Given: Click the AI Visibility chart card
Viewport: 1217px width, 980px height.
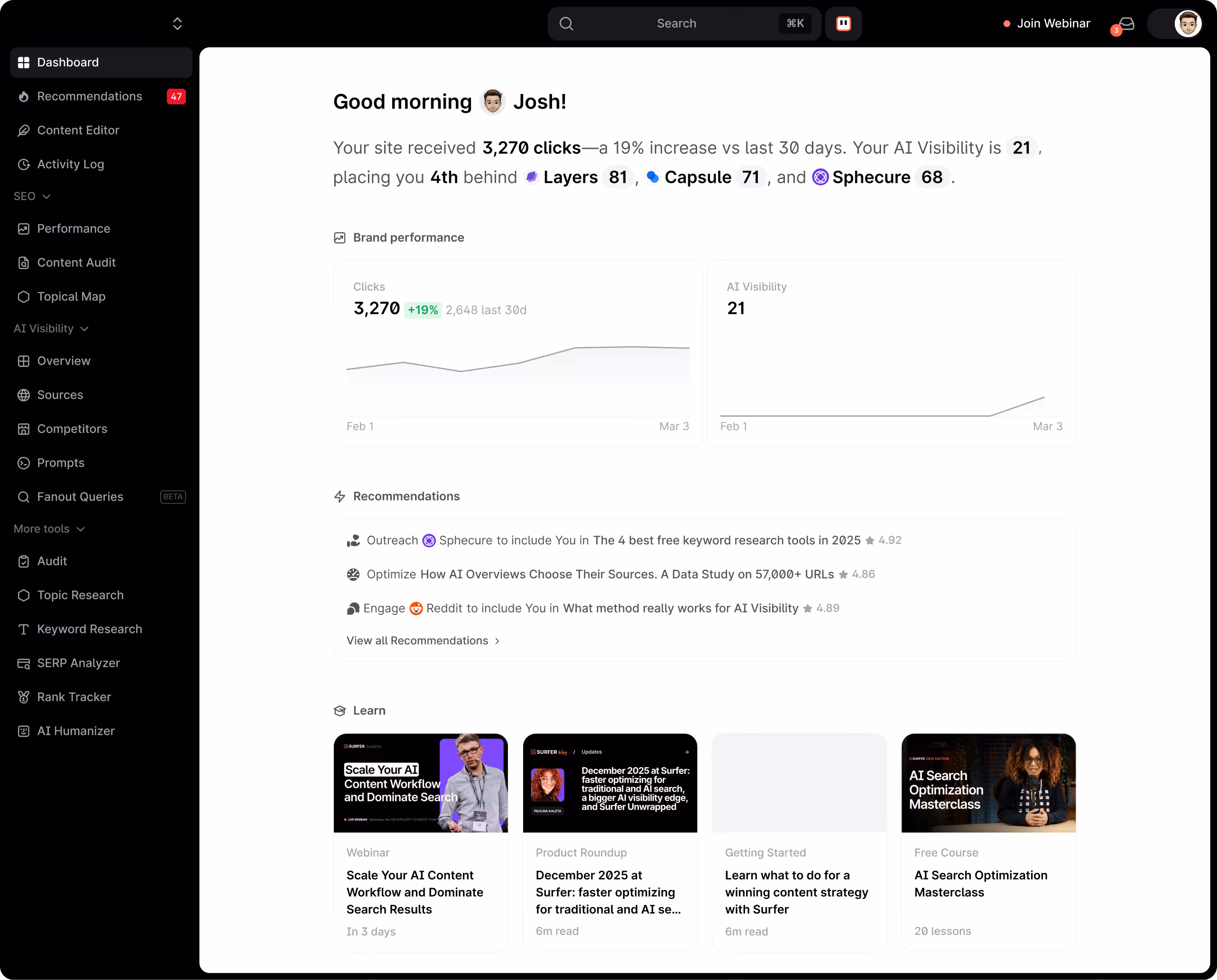Looking at the screenshot, I should tap(891, 353).
